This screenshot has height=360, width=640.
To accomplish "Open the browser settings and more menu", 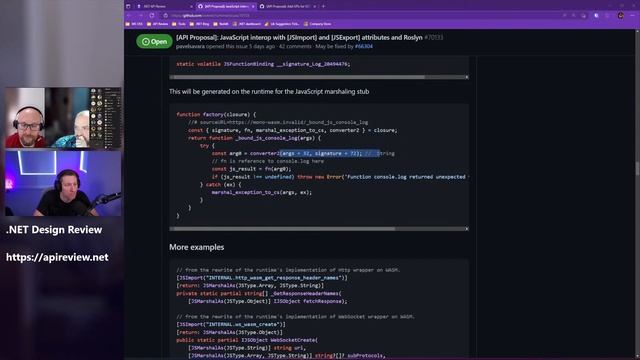I will point(633,16).
